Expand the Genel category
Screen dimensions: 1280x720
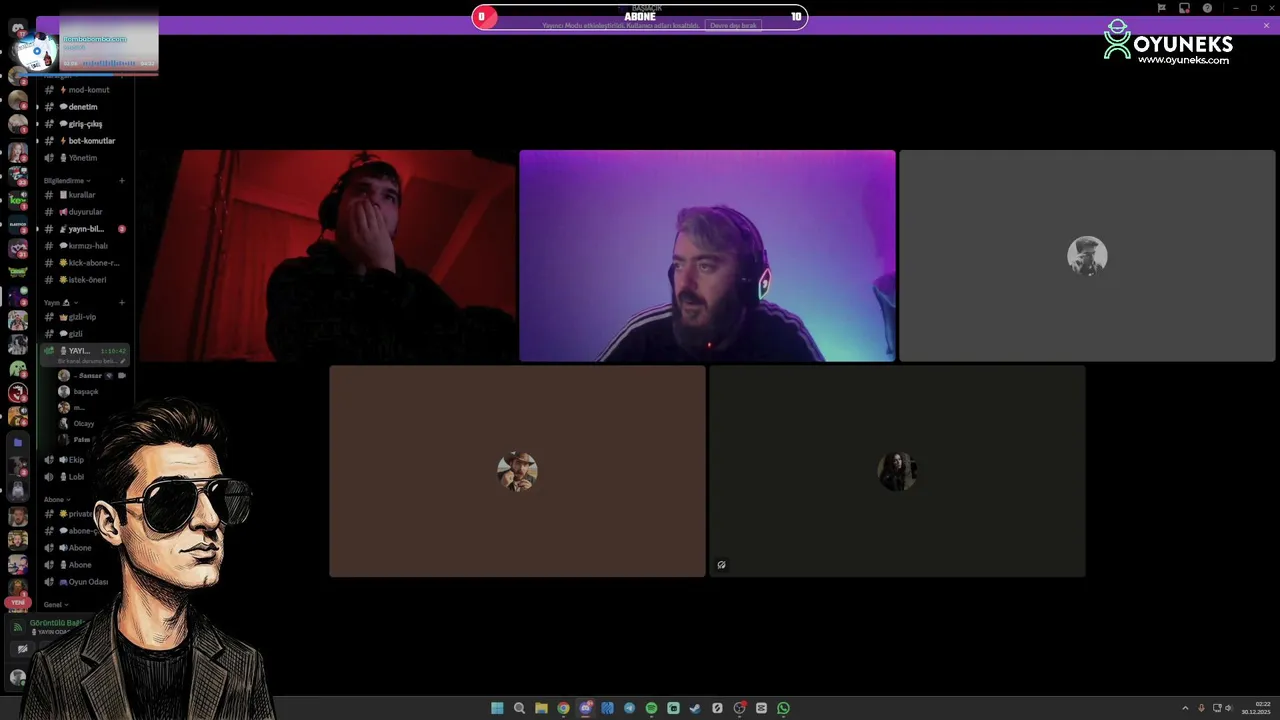[56, 605]
